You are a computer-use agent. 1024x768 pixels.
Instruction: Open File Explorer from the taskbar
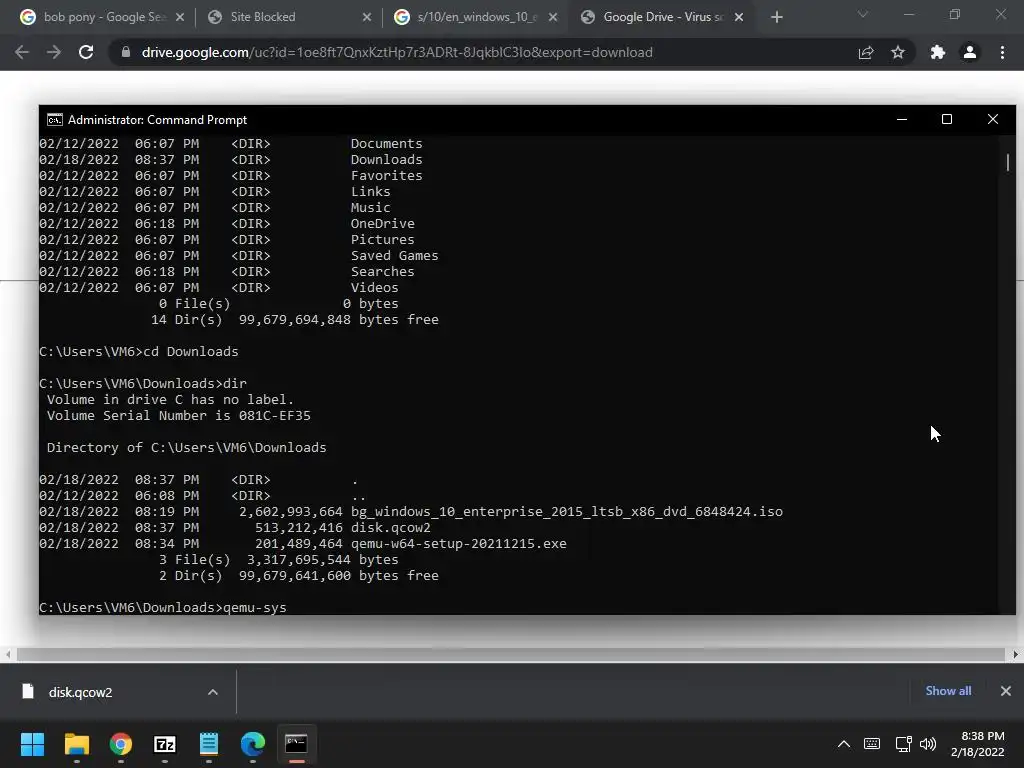point(76,744)
